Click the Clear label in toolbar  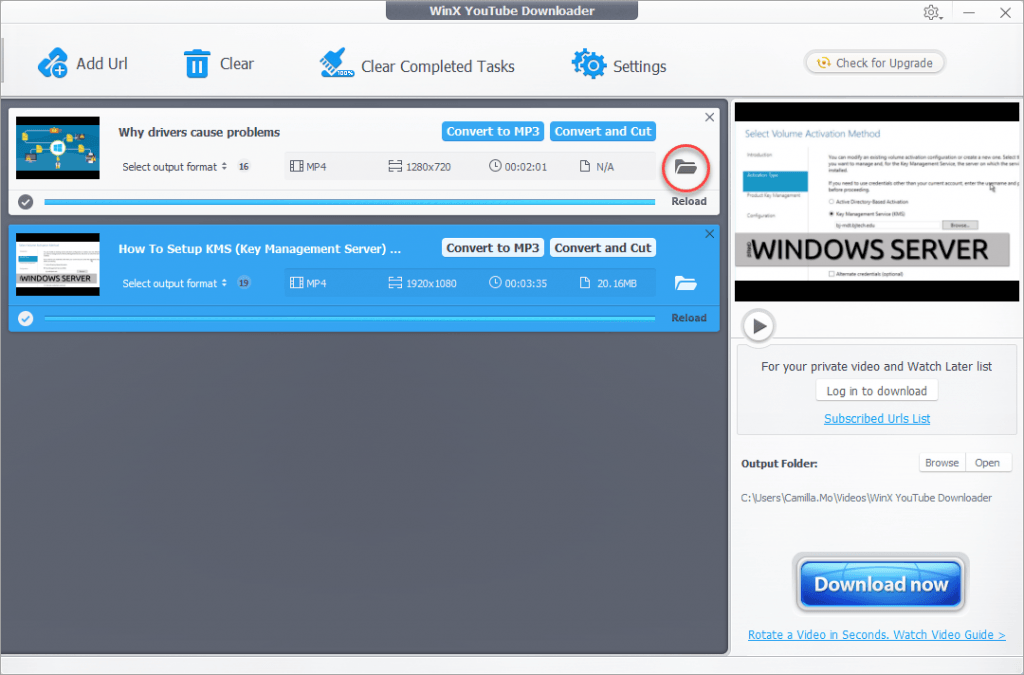click(x=236, y=63)
